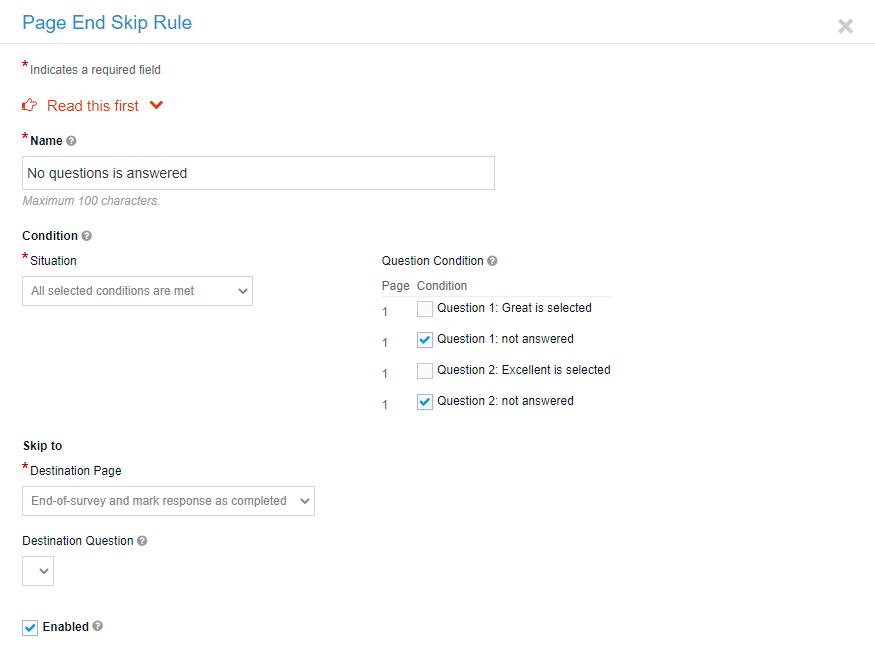
Task: Open the Question Condition help icon
Action: pos(492,261)
